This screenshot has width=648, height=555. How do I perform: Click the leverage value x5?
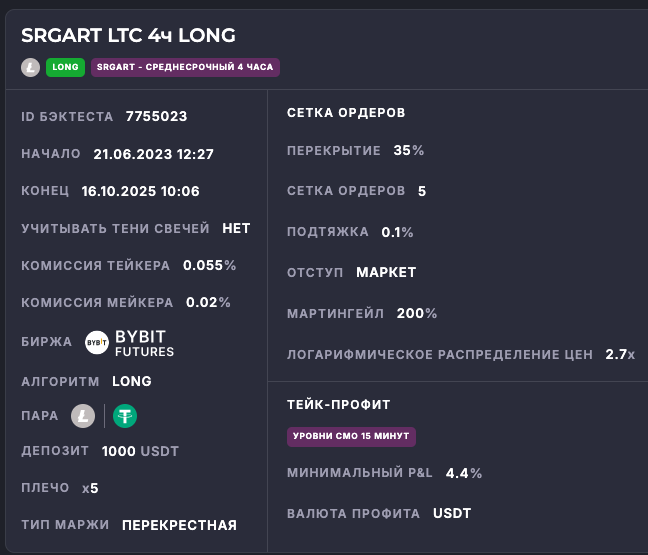90,488
